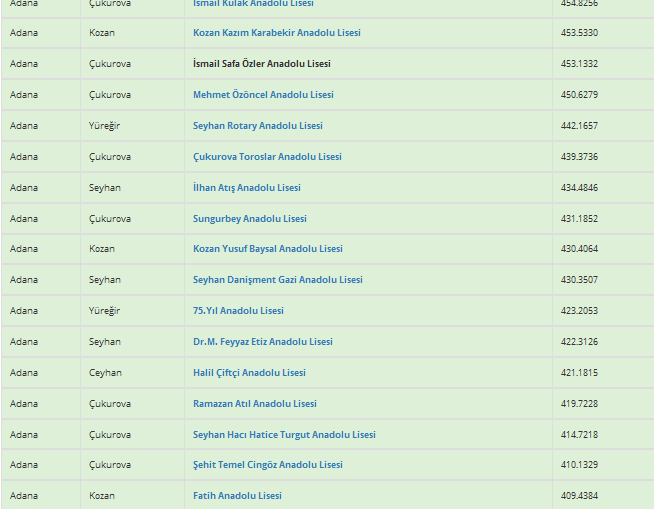This screenshot has height=509, width=654.
Task: Open Kozan Kazım Karabekir Anadolu Lisesi link
Action: point(276,33)
